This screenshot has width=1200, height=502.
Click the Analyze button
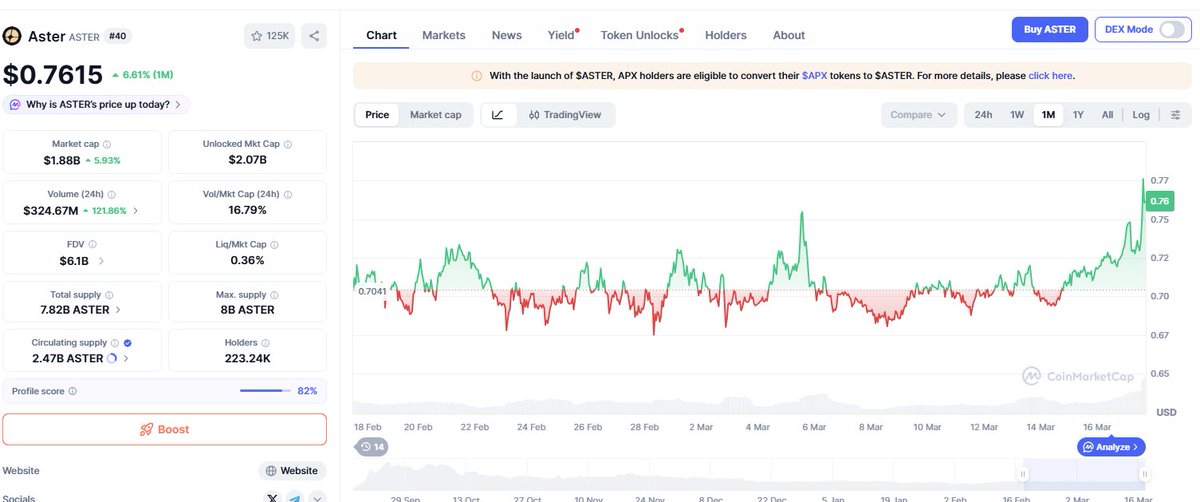pos(1111,447)
